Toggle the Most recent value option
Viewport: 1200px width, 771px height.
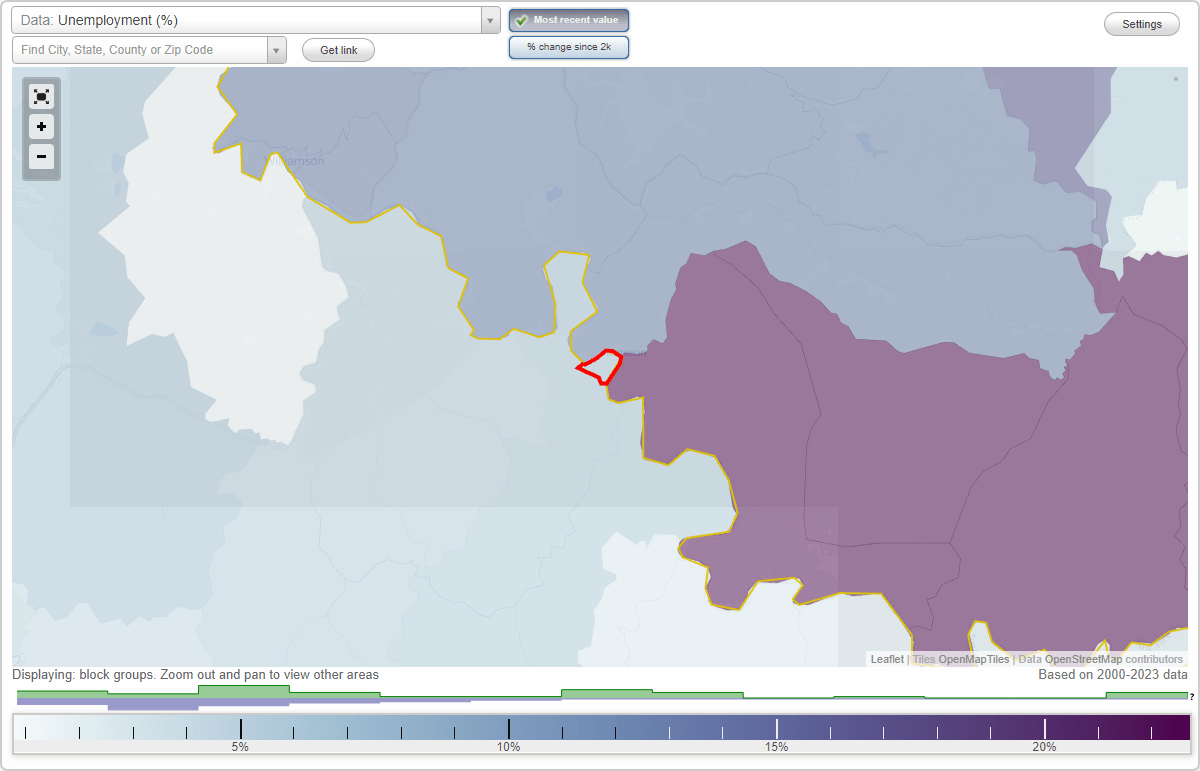point(569,20)
